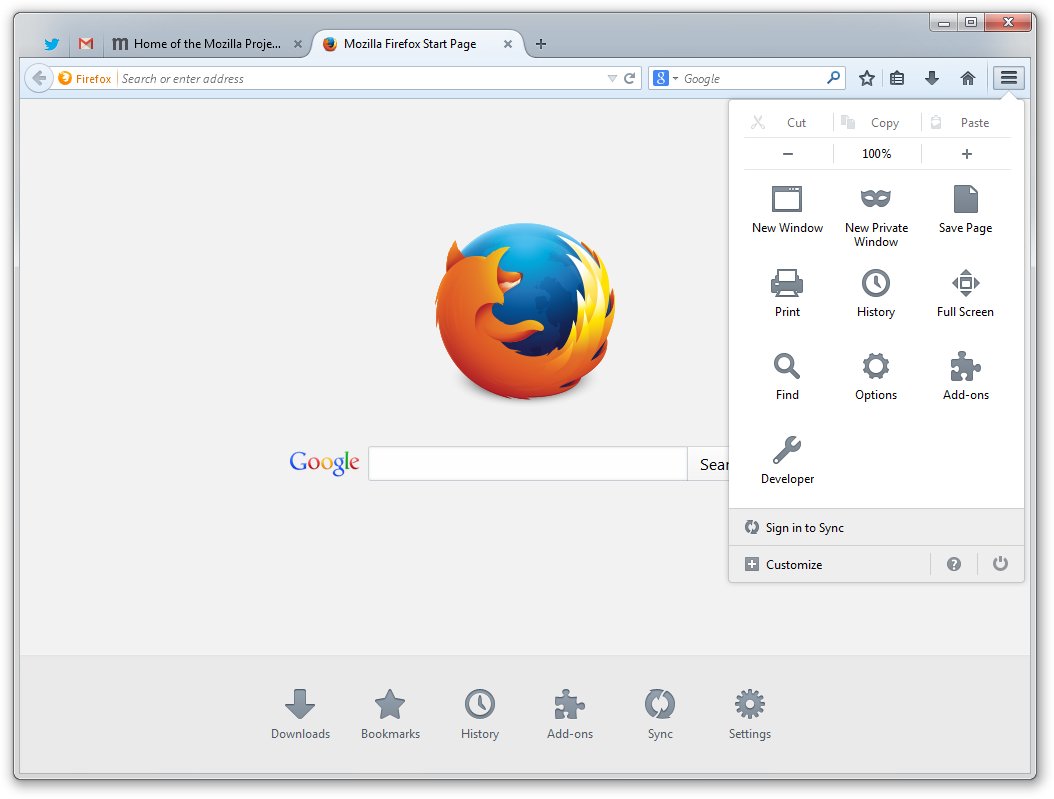
Task: Open a New Private Window
Action: pyautogui.click(x=875, y=212)
